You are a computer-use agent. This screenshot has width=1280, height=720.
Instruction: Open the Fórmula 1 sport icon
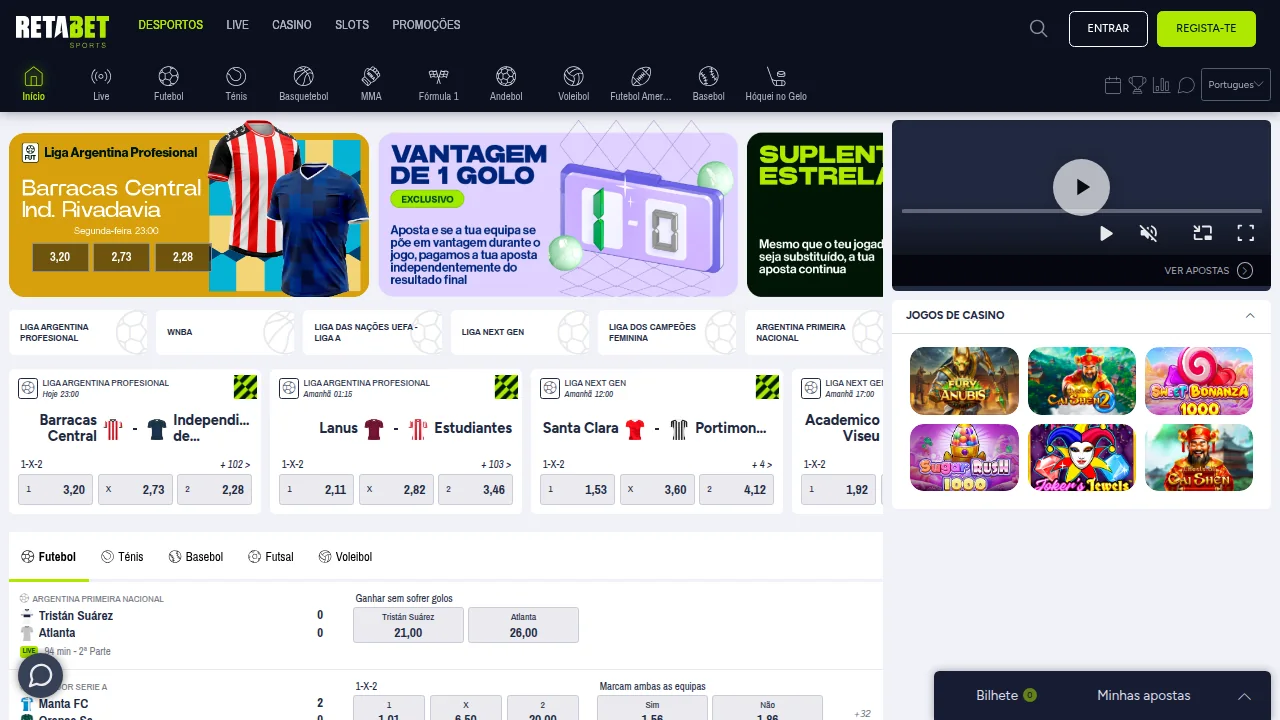click(x=439, y=76)
